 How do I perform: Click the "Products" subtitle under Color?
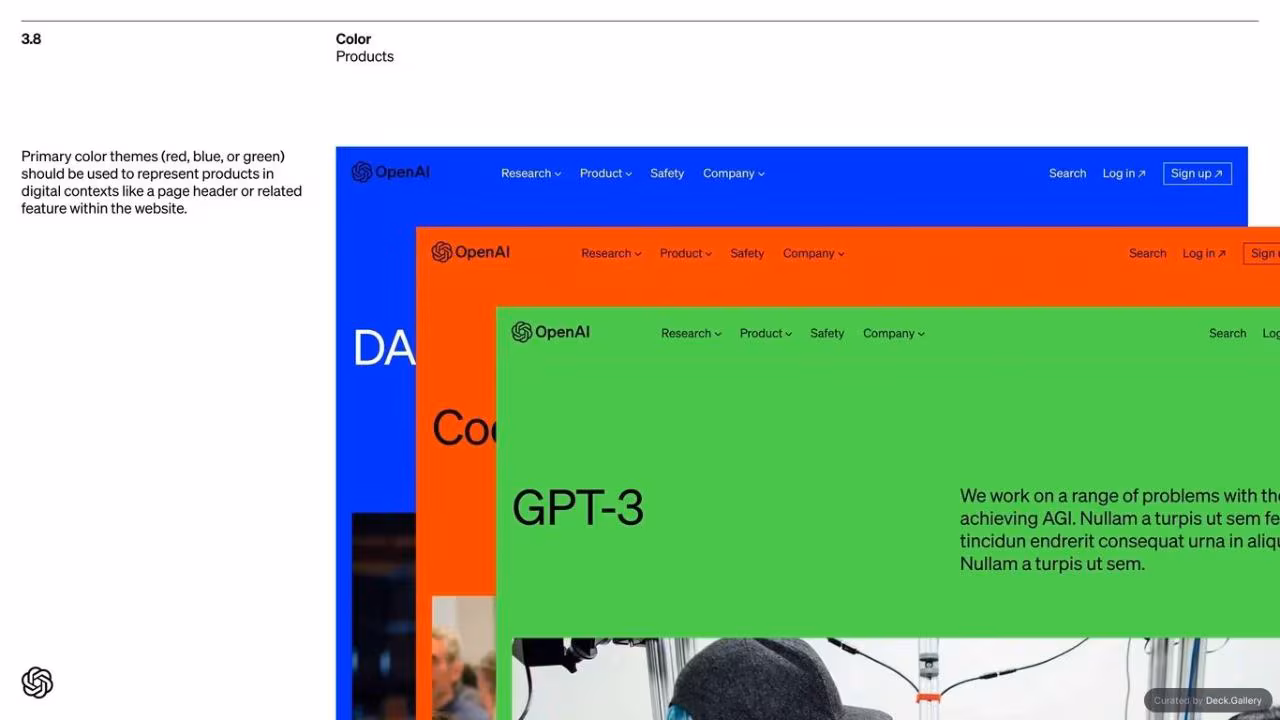(365, 56)
